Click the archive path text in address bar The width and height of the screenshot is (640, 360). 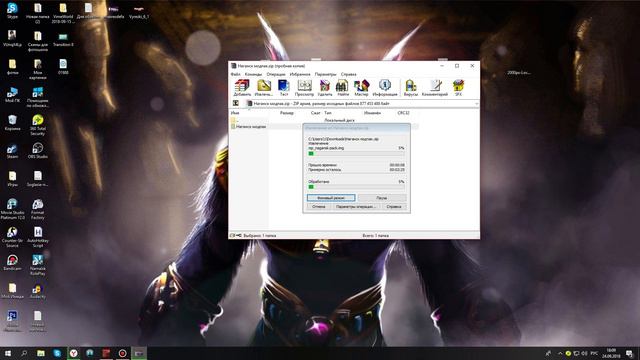click(322, 104)
